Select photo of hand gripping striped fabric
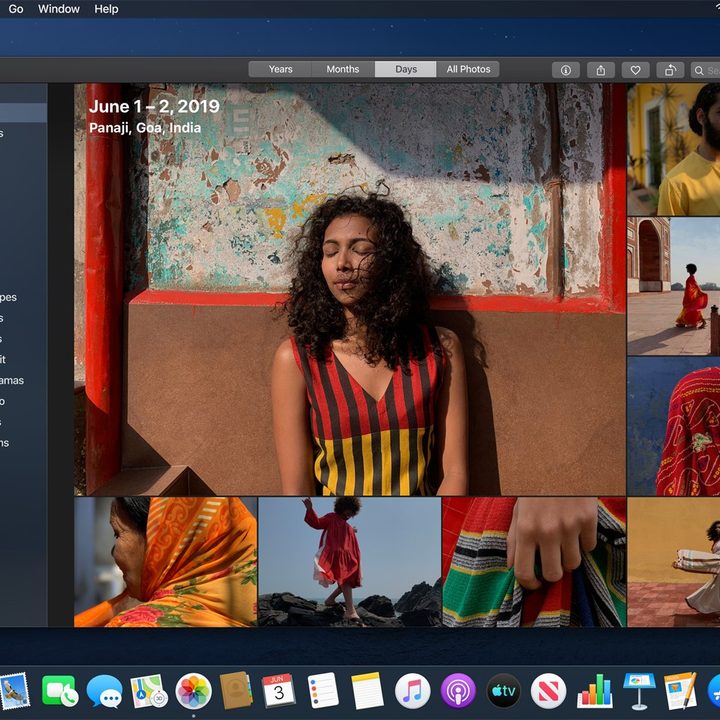The image size is (720, 720). tap(534, 562)
